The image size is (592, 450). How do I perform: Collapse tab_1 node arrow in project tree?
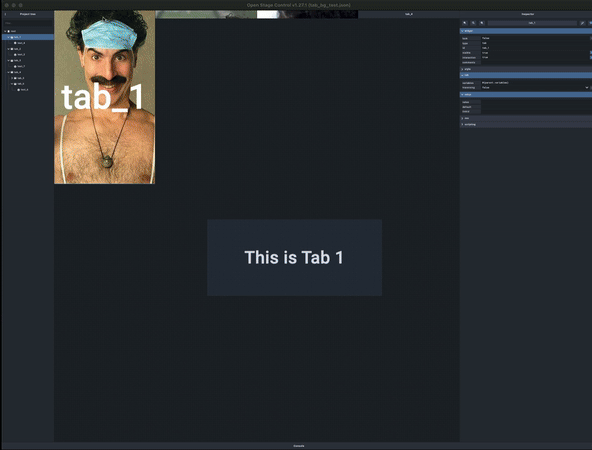pyautogui.click(x=8, y=37)
